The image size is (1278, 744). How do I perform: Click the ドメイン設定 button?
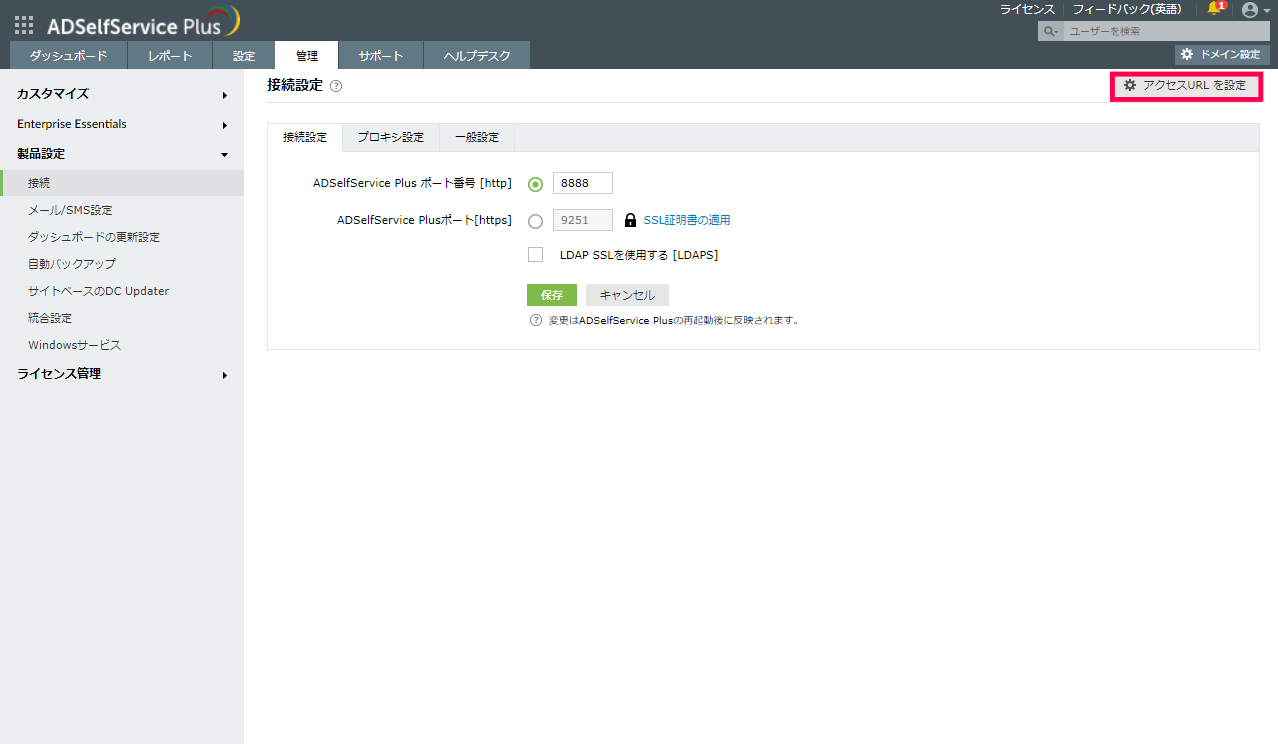[x=1222, y=54]
